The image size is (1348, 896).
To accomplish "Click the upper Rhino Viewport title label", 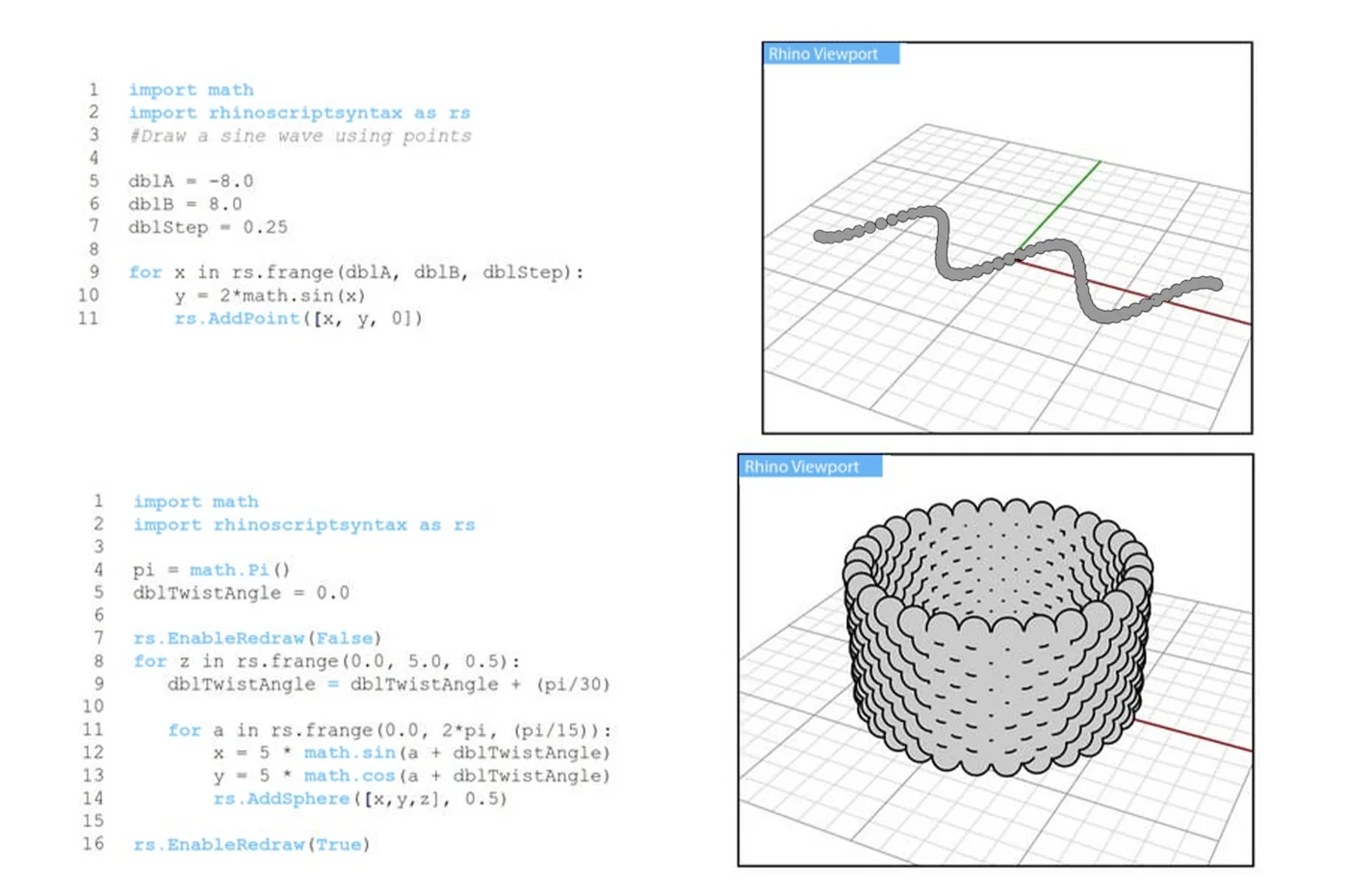I will click(x=831, y=54).
